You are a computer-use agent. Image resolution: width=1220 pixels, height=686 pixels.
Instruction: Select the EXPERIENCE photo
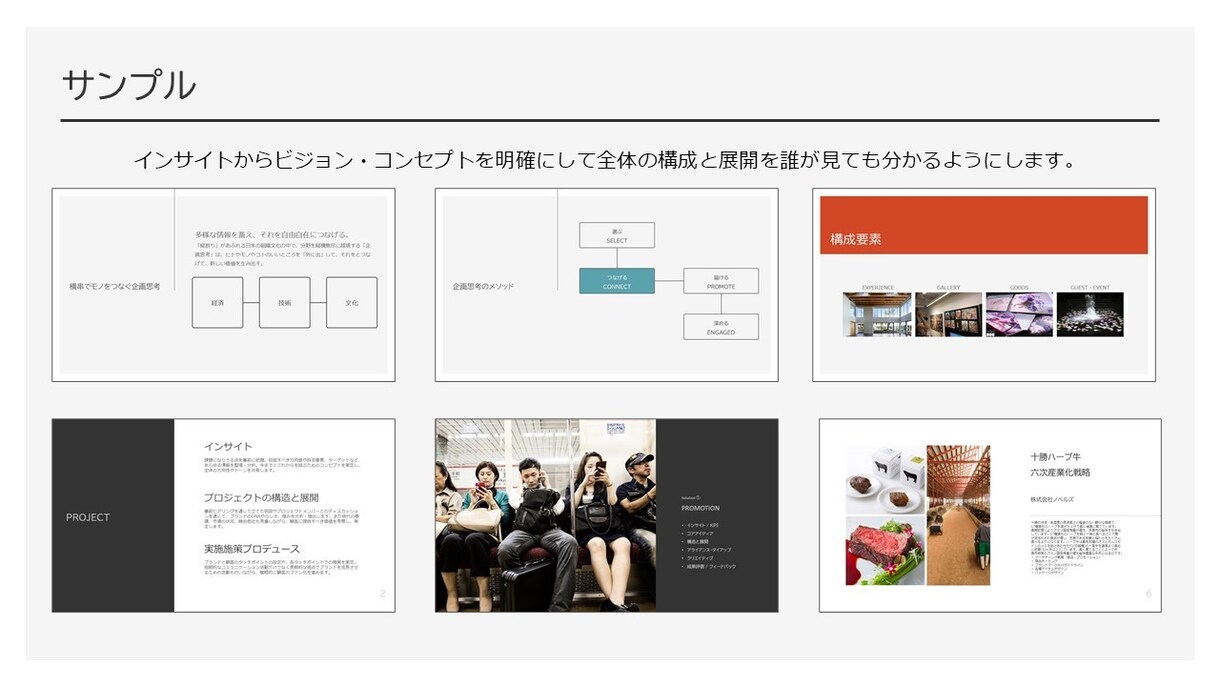tap(877, 314)
